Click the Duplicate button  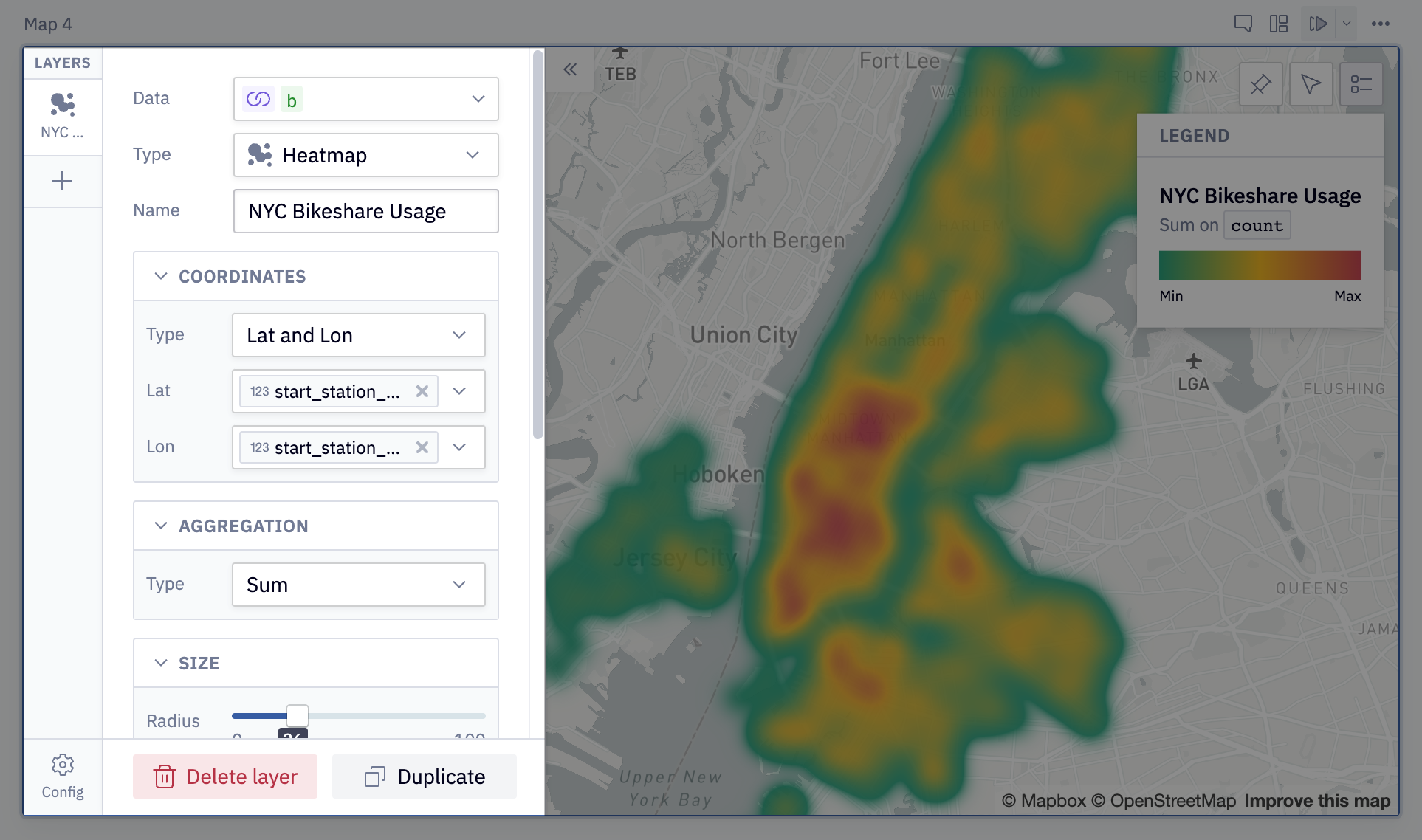[425, 776]
